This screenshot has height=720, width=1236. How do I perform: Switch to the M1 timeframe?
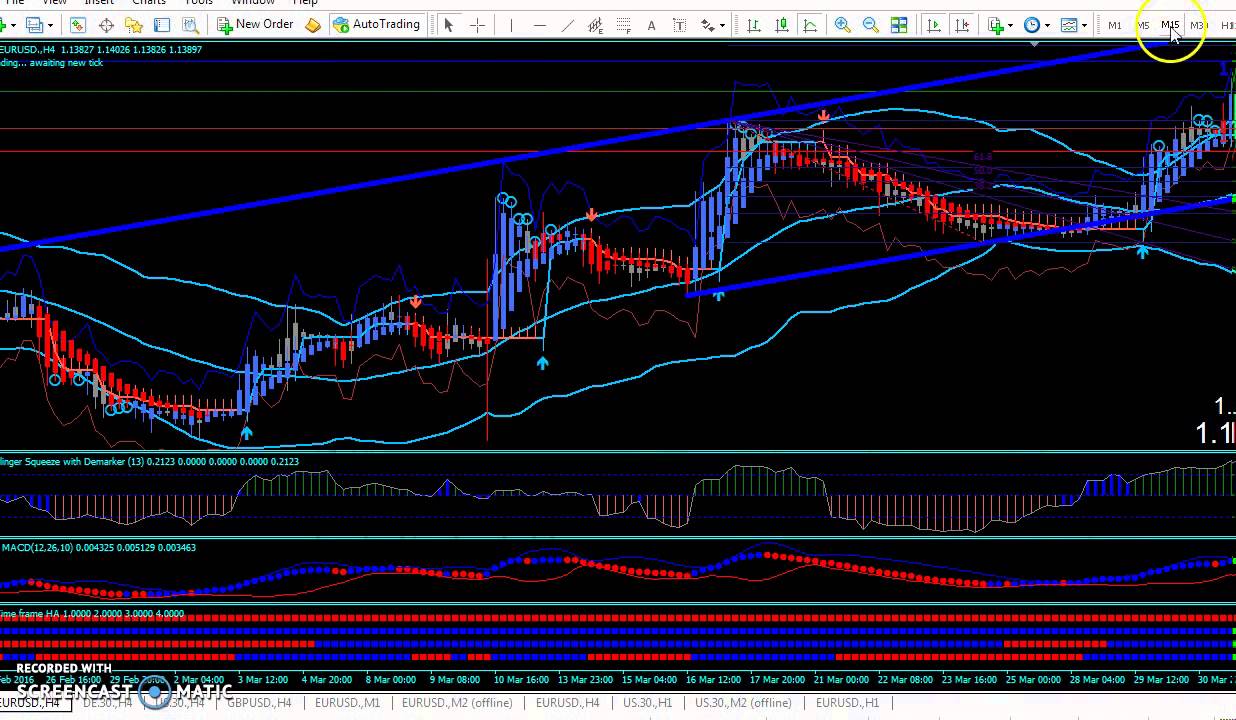click(x=1115, y=25)
